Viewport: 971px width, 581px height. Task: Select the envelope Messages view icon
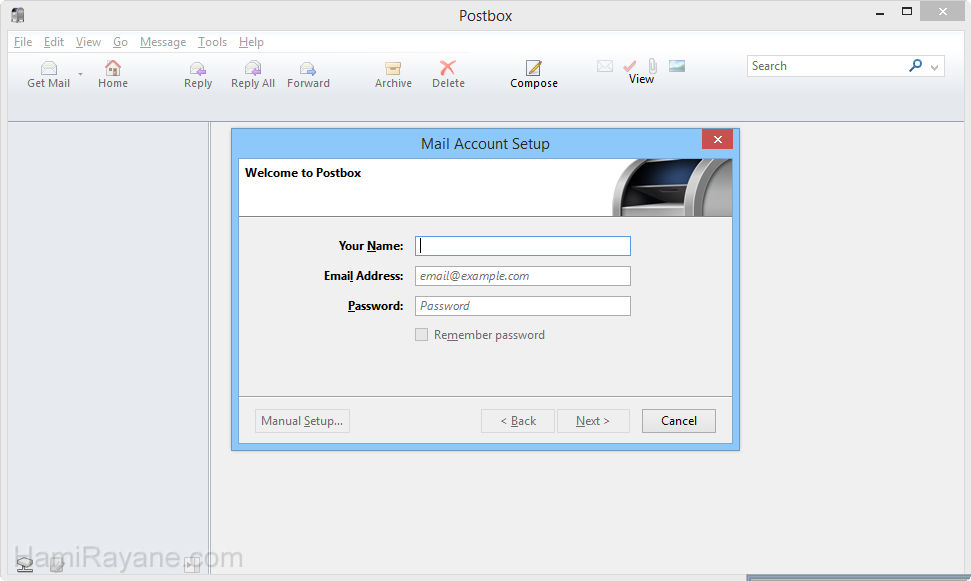605,66
